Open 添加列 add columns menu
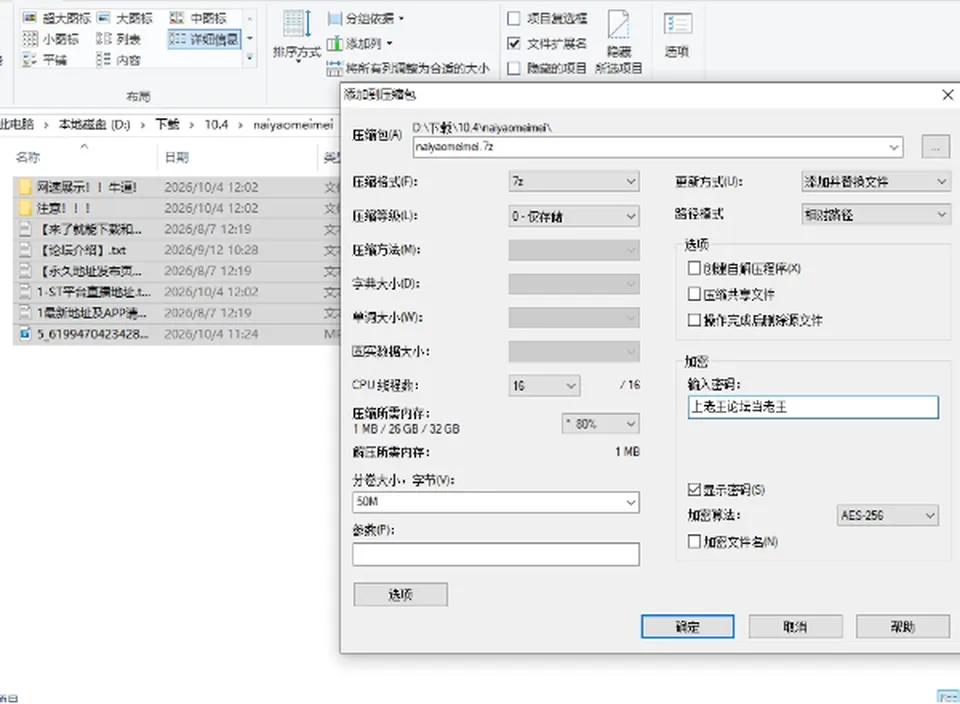Viewport: 960px width, 704px height. click(360, 43)
